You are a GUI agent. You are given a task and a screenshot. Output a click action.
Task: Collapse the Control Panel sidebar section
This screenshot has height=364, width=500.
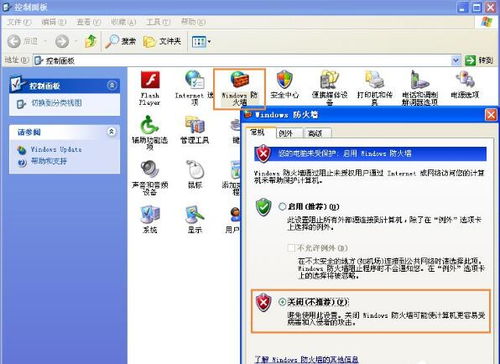click(x=112, y=85)
